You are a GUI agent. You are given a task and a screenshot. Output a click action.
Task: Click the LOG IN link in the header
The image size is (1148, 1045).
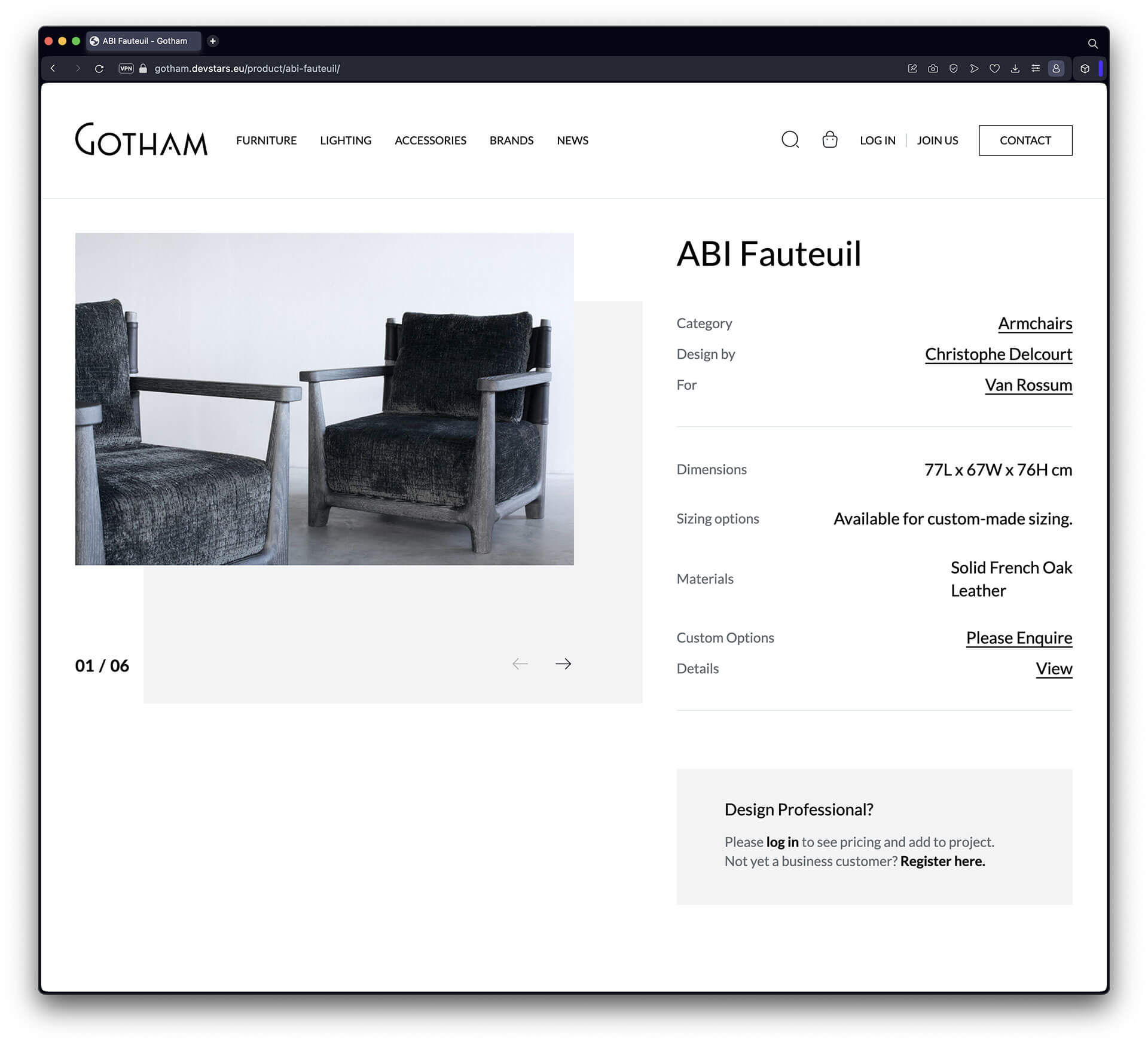coord(878,140)
